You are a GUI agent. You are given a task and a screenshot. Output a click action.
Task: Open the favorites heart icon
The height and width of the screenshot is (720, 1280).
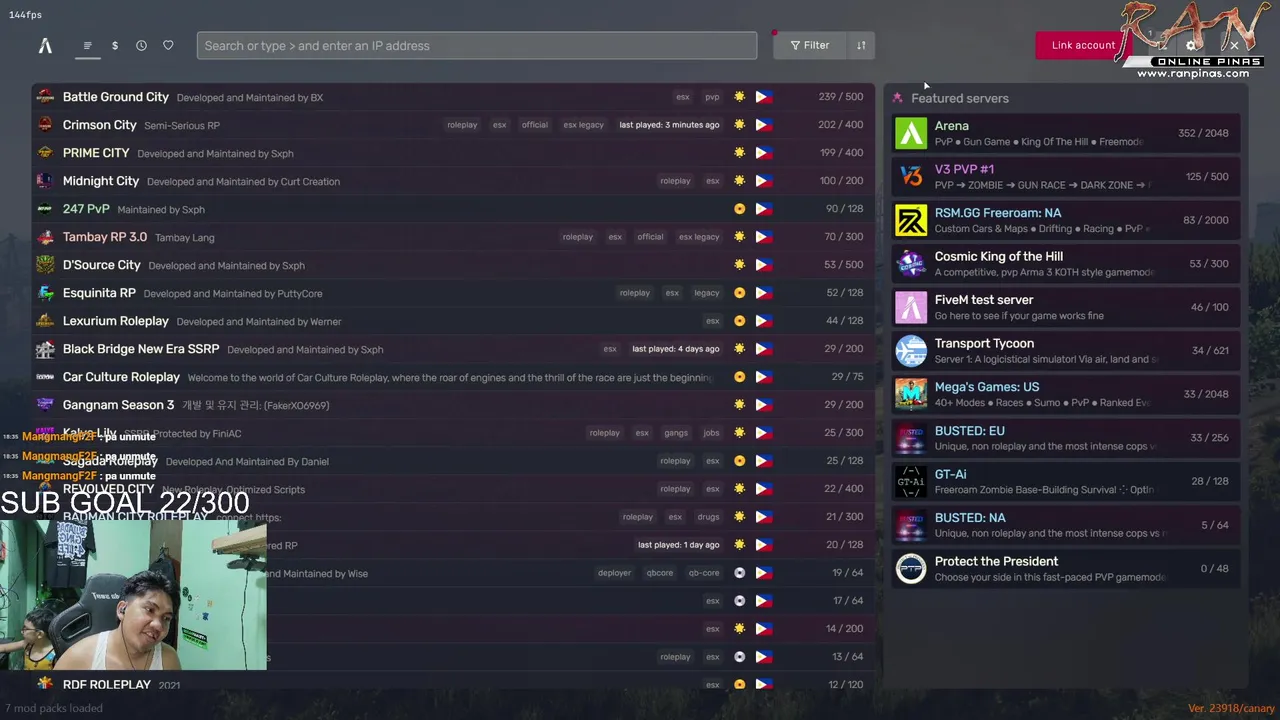point(168,45)
